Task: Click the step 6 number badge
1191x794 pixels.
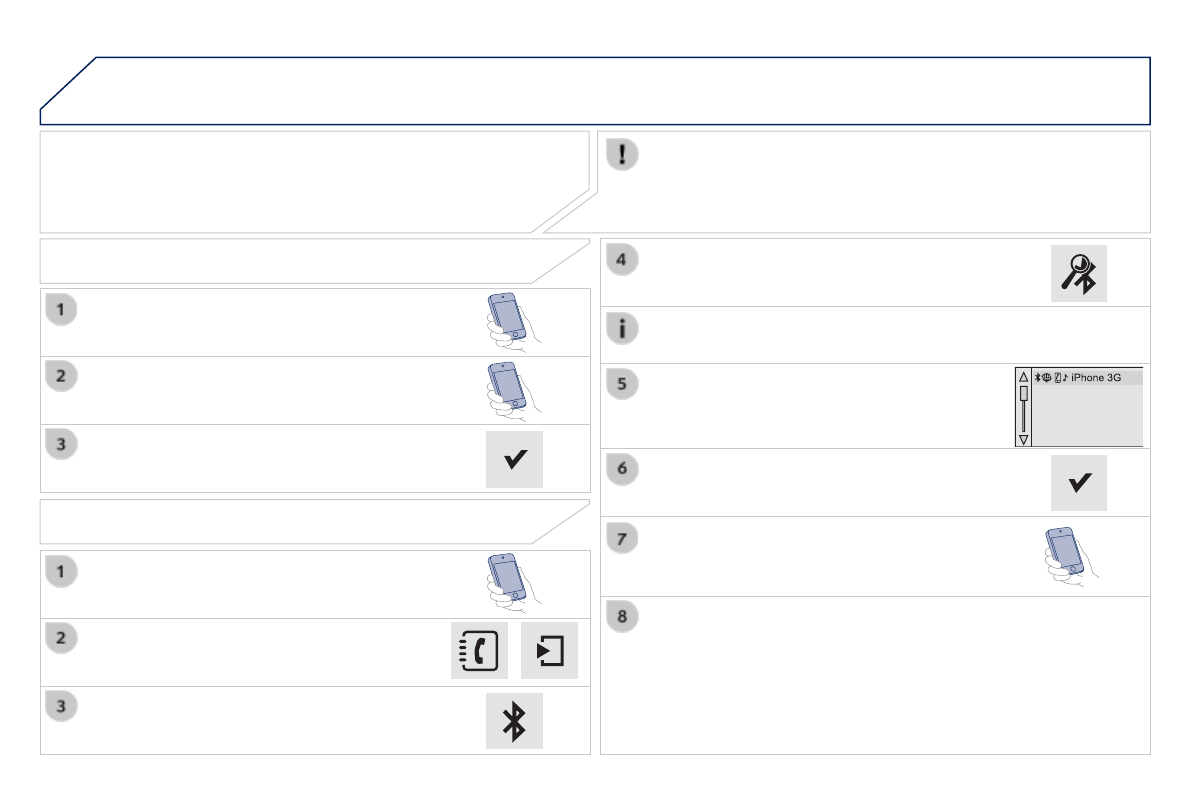Action: 624,467
